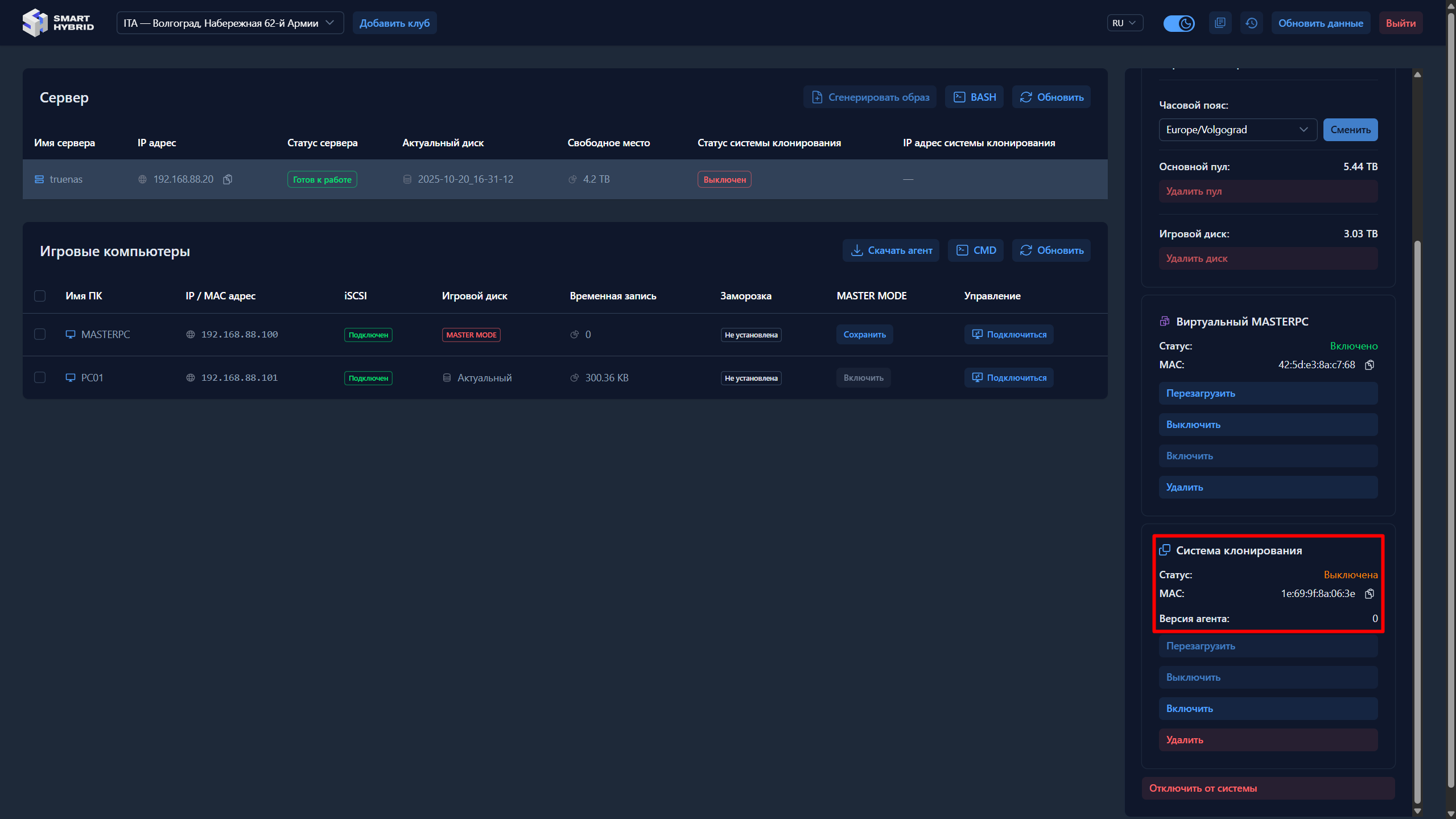Click Подключиться for PC01
The width and height of the screenshot is (1456, 819).
(x=1008, y=378)
